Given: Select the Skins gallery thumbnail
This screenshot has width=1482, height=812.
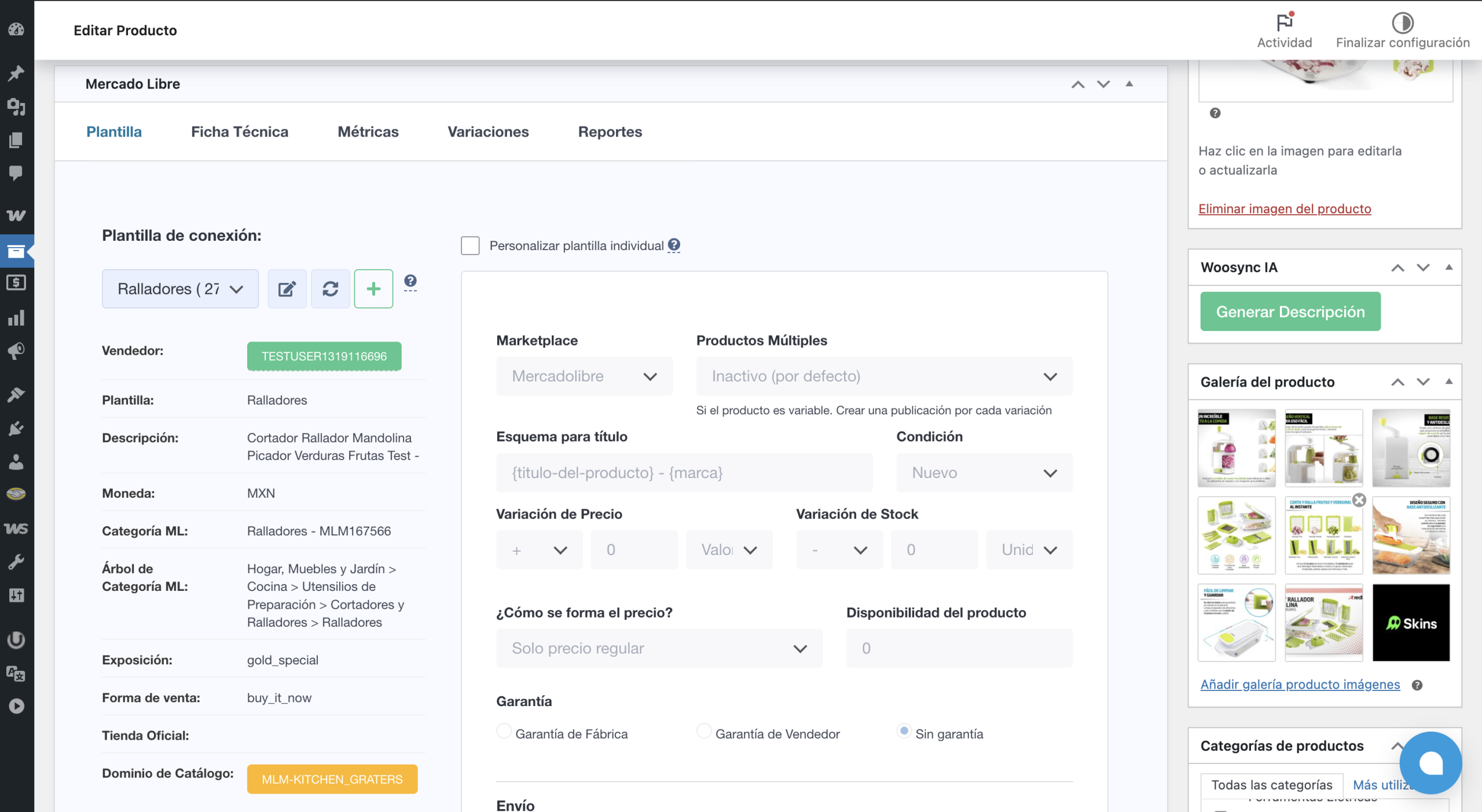Looking at the screenshot, I should pos(1411,623).
